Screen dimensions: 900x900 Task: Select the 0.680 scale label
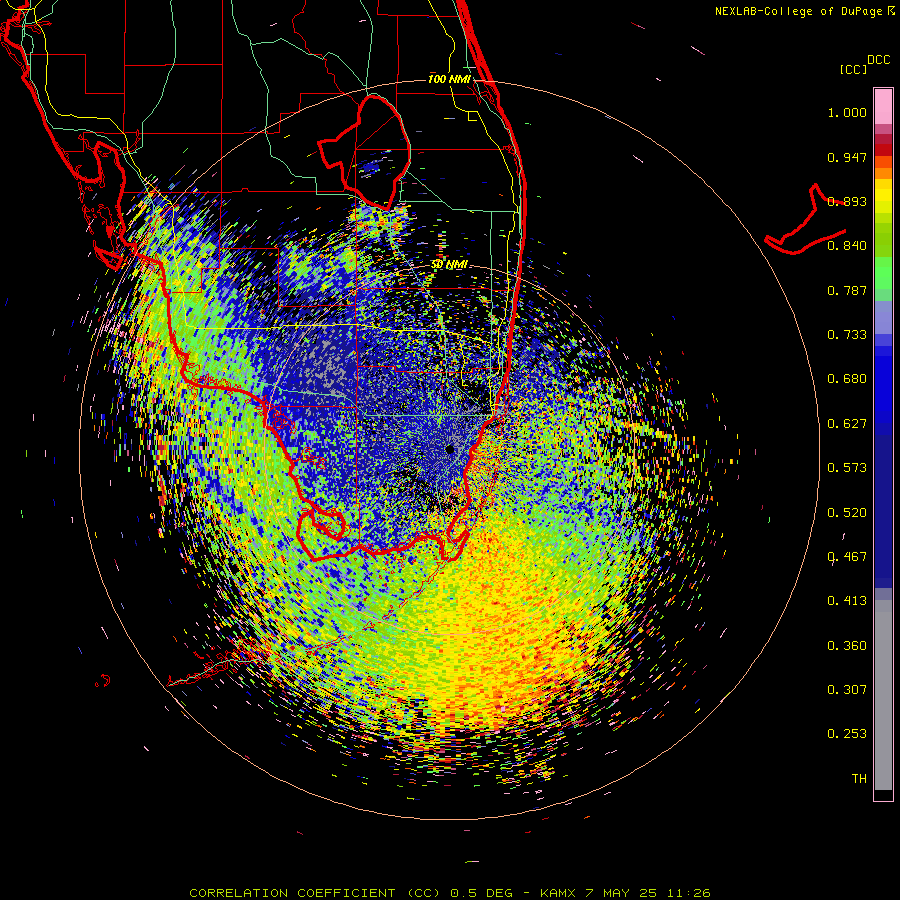(x=847, y=379)
